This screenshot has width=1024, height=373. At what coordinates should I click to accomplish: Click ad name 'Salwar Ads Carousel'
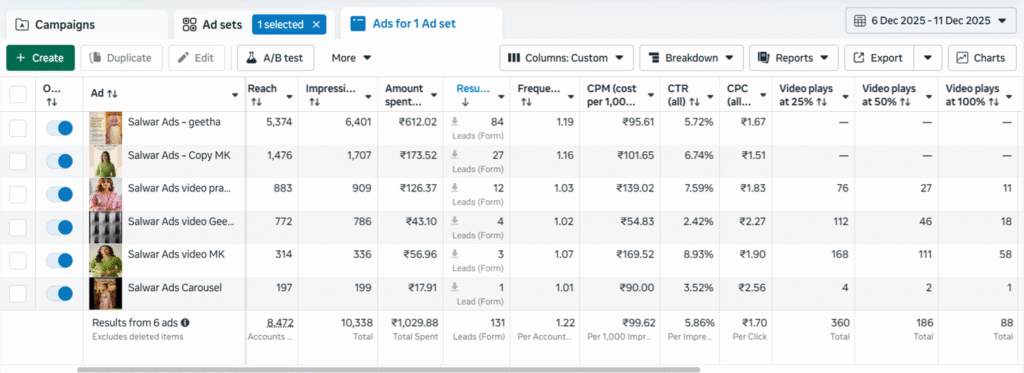tap(175, 287)
